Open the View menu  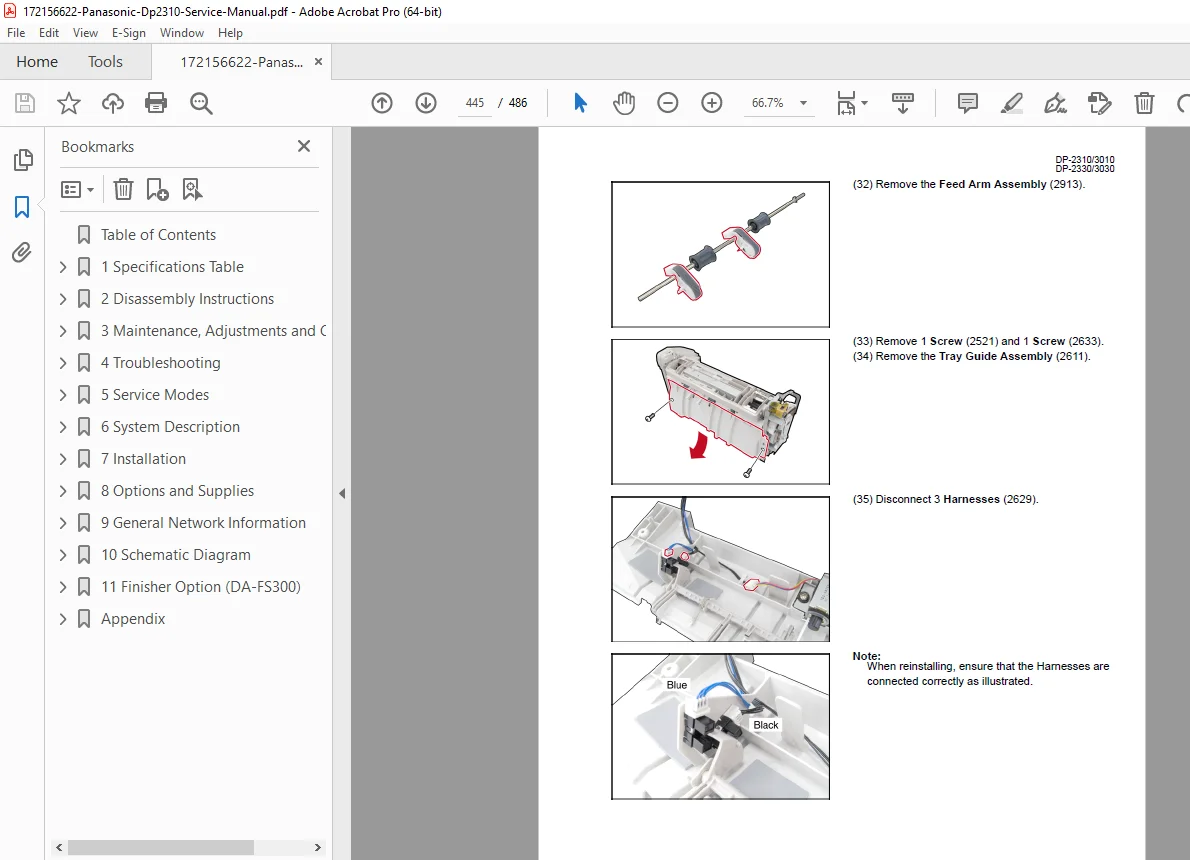(85, 33)
